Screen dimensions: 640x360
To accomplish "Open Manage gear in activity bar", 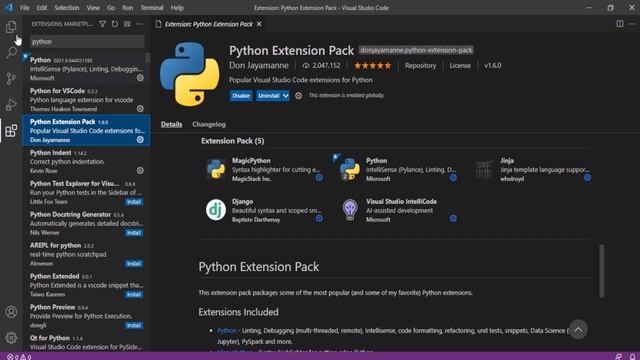I will point(11,338).
